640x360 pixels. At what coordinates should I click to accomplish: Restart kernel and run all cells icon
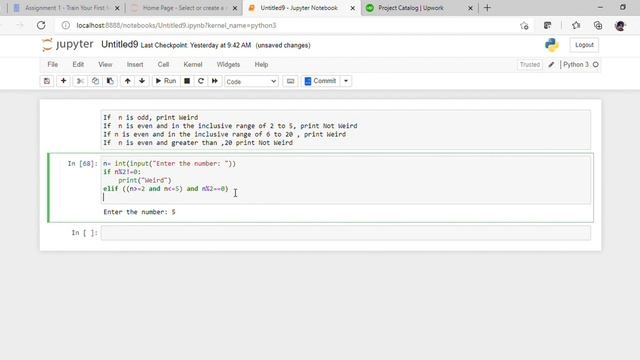(x=215, y=81)
